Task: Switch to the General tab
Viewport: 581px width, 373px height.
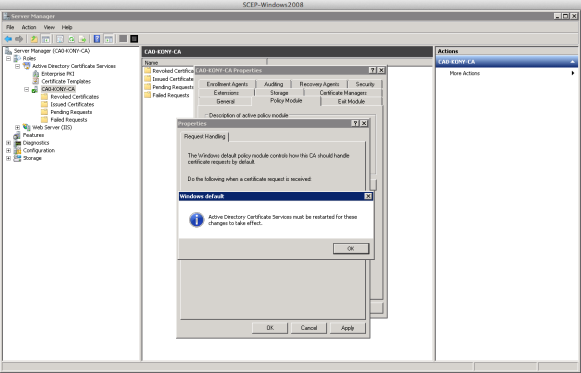Action: pos(225,101)
